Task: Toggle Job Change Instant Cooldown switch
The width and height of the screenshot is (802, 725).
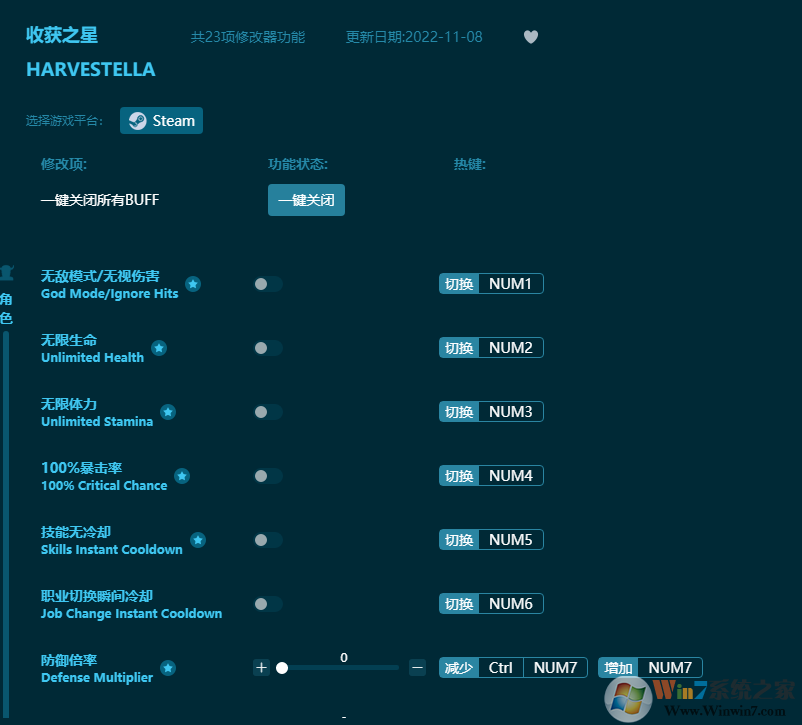Action: [x=268, y=604]
